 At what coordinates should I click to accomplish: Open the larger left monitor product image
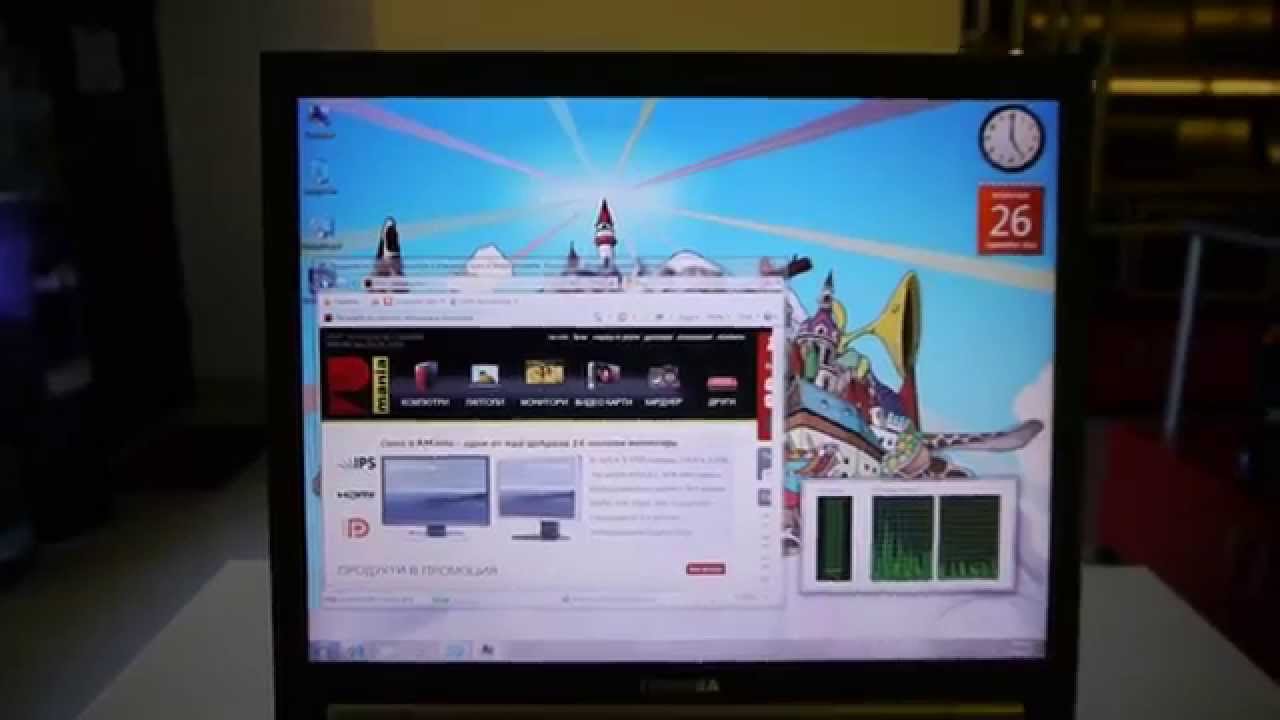click(x=435, y=496)
